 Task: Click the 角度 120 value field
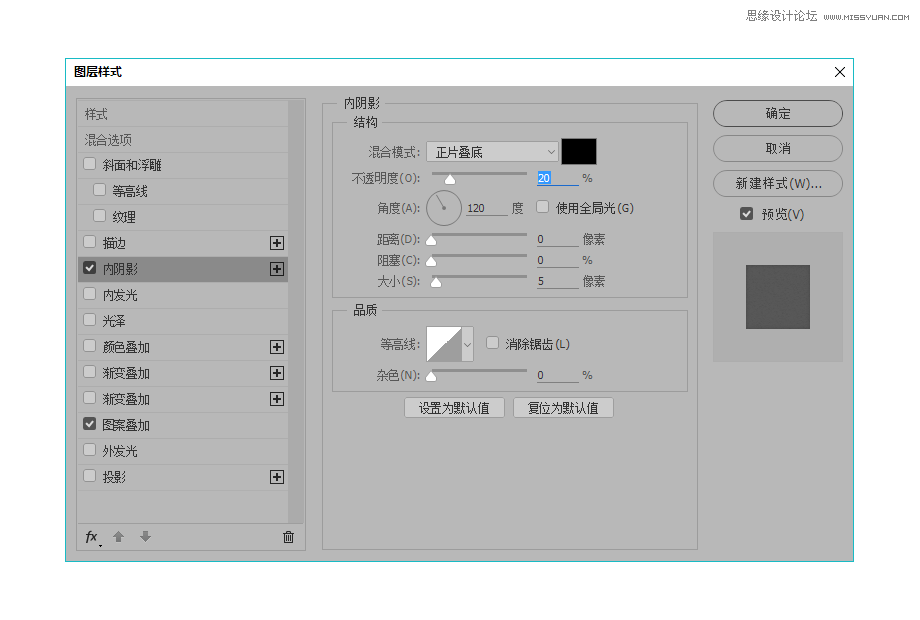pyautogui.click(x=486, y=208)
